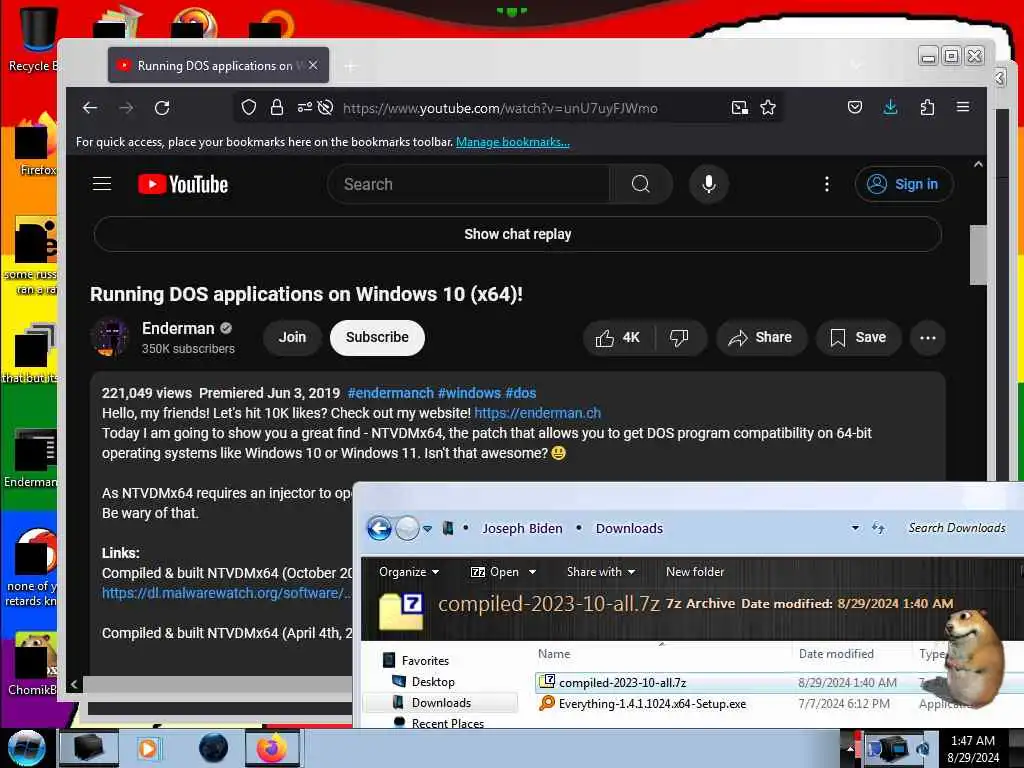Go to YouTube home via logo

pyautogui.click(x=183, y=184)
